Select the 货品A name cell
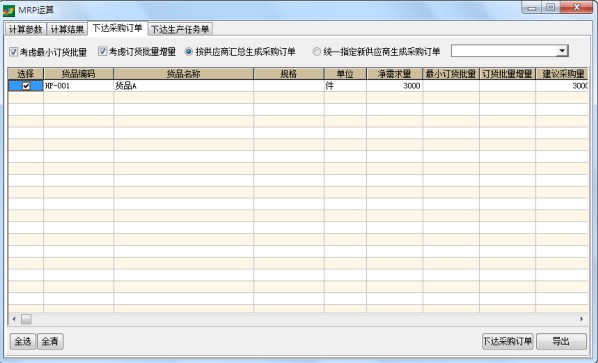 (x=183, y=86)
